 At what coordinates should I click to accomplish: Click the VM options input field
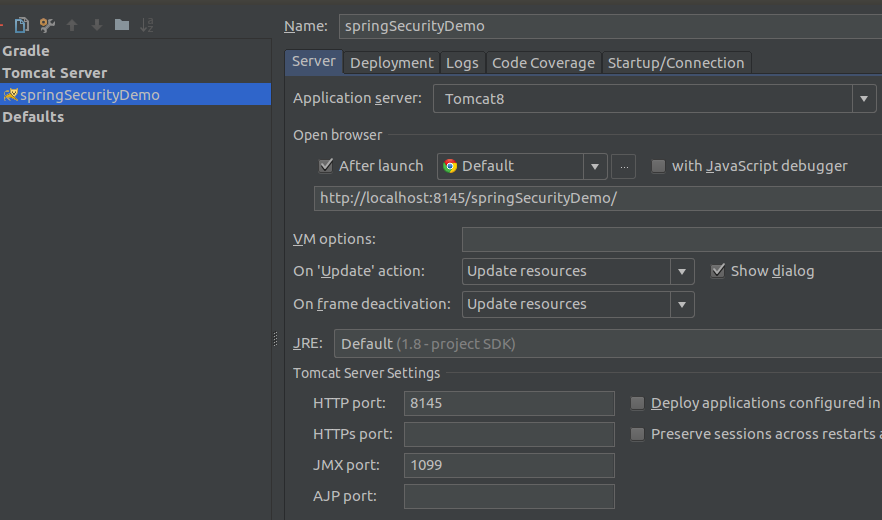(x=672, y=240)
